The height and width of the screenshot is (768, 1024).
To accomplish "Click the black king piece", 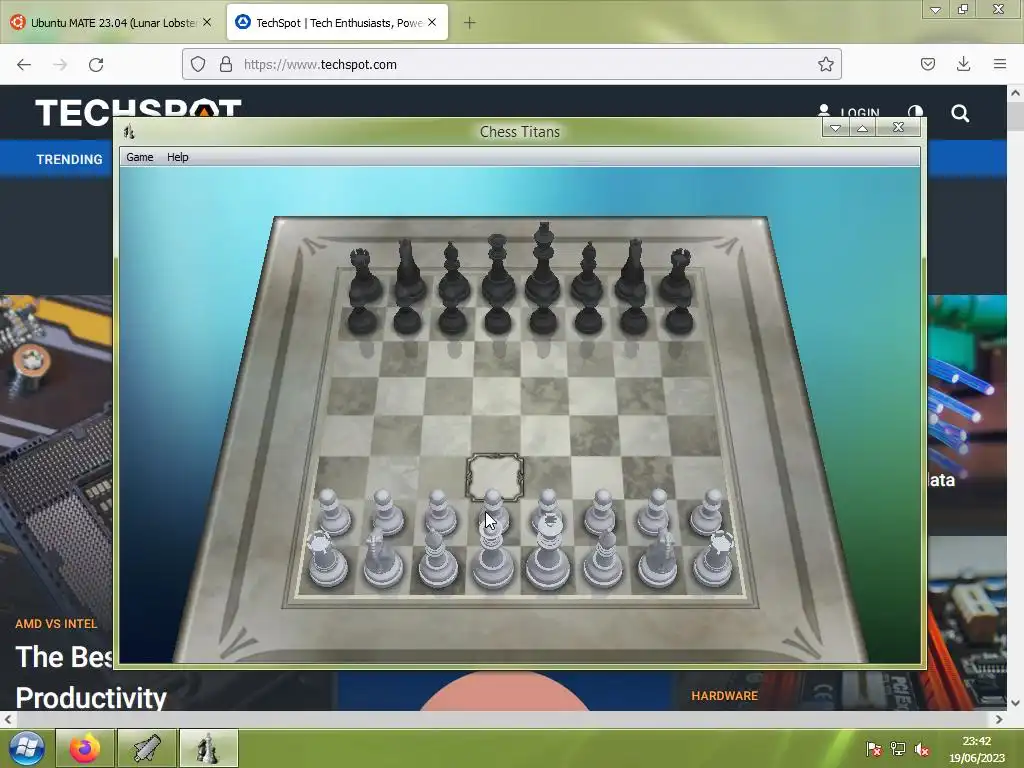I will tap(543, 266).
